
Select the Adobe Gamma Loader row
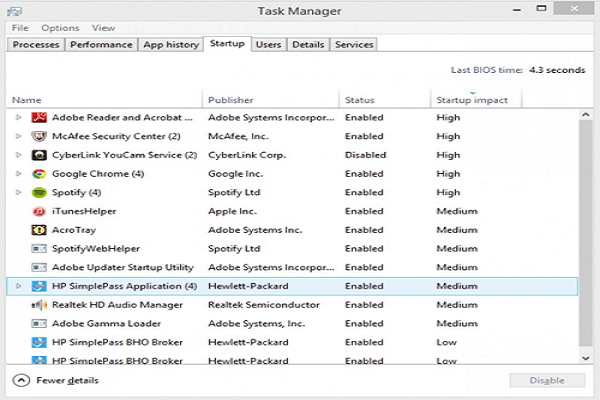pyautogui.click(x=292, y=324)
